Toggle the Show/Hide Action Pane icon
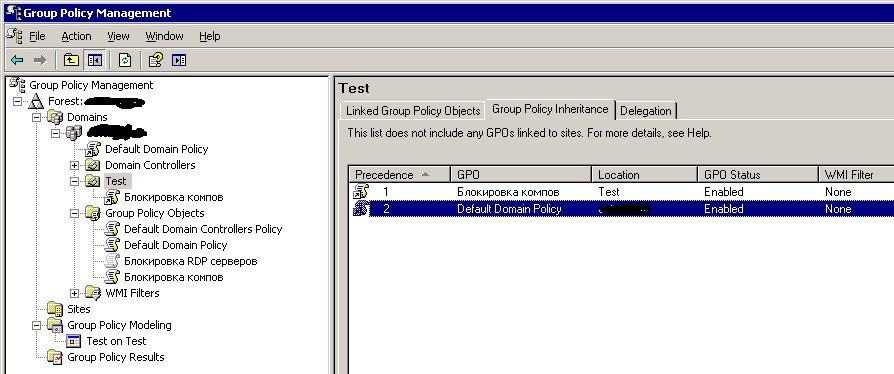Viewport: 894px width, 374px height. point(179,60)
